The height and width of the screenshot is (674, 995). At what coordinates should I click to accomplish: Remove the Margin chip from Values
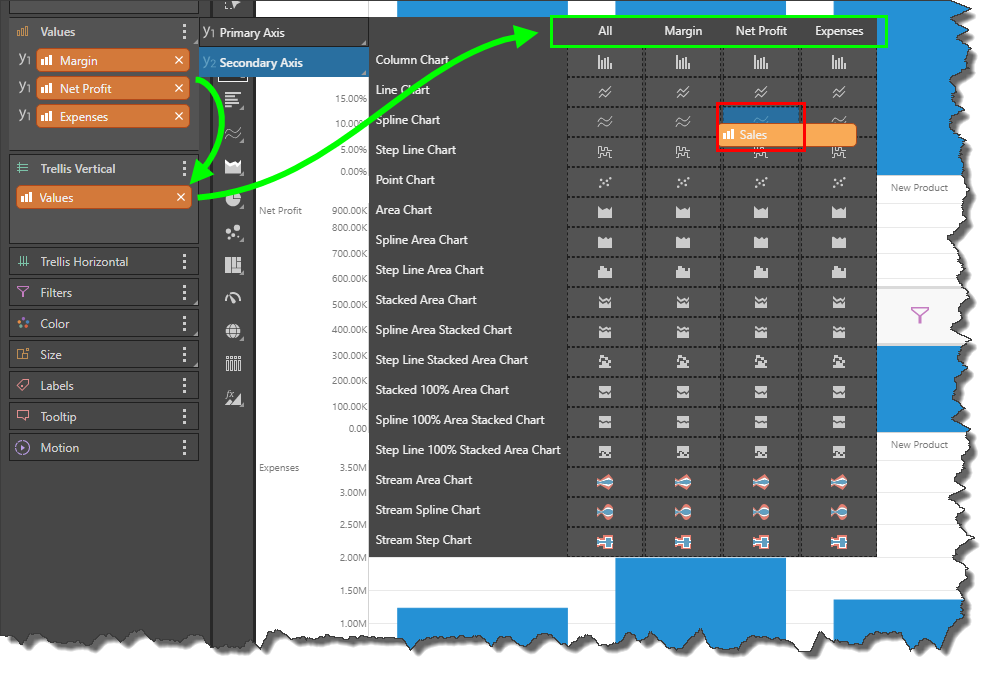[x=179, y=60]
